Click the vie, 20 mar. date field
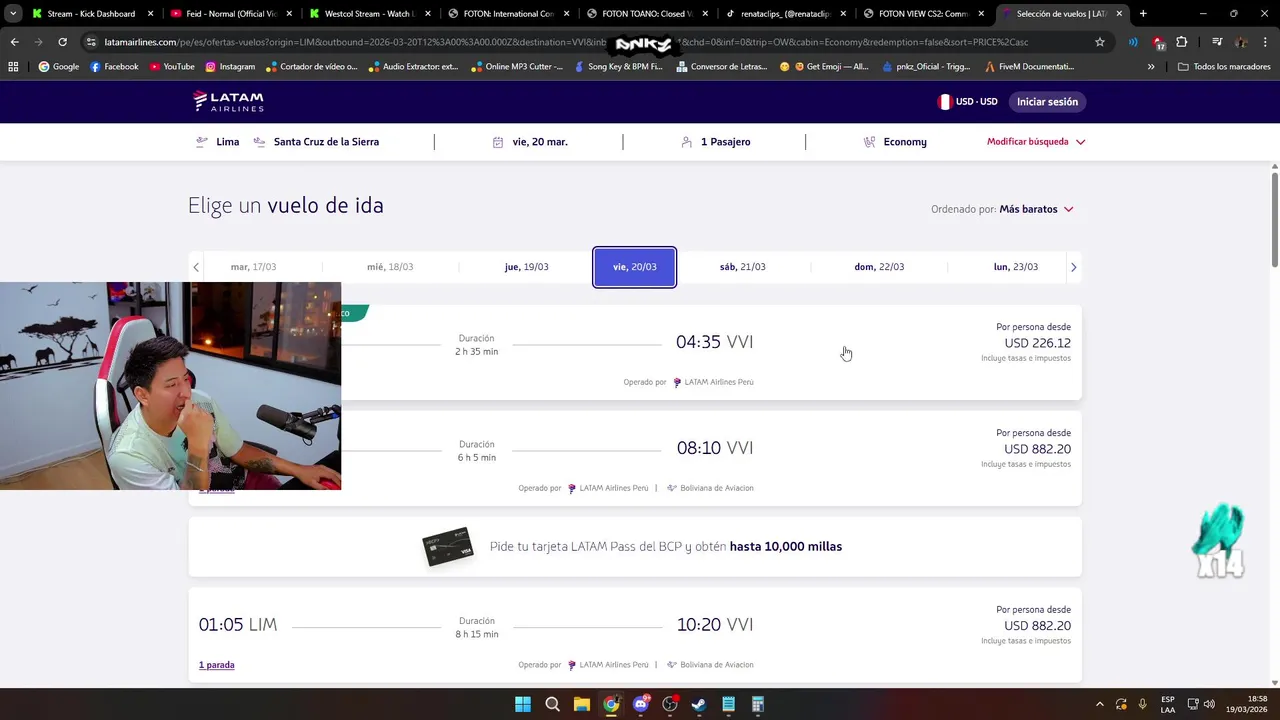The width and height of the screenshot is (1280, 720). [x=530, y=142]
